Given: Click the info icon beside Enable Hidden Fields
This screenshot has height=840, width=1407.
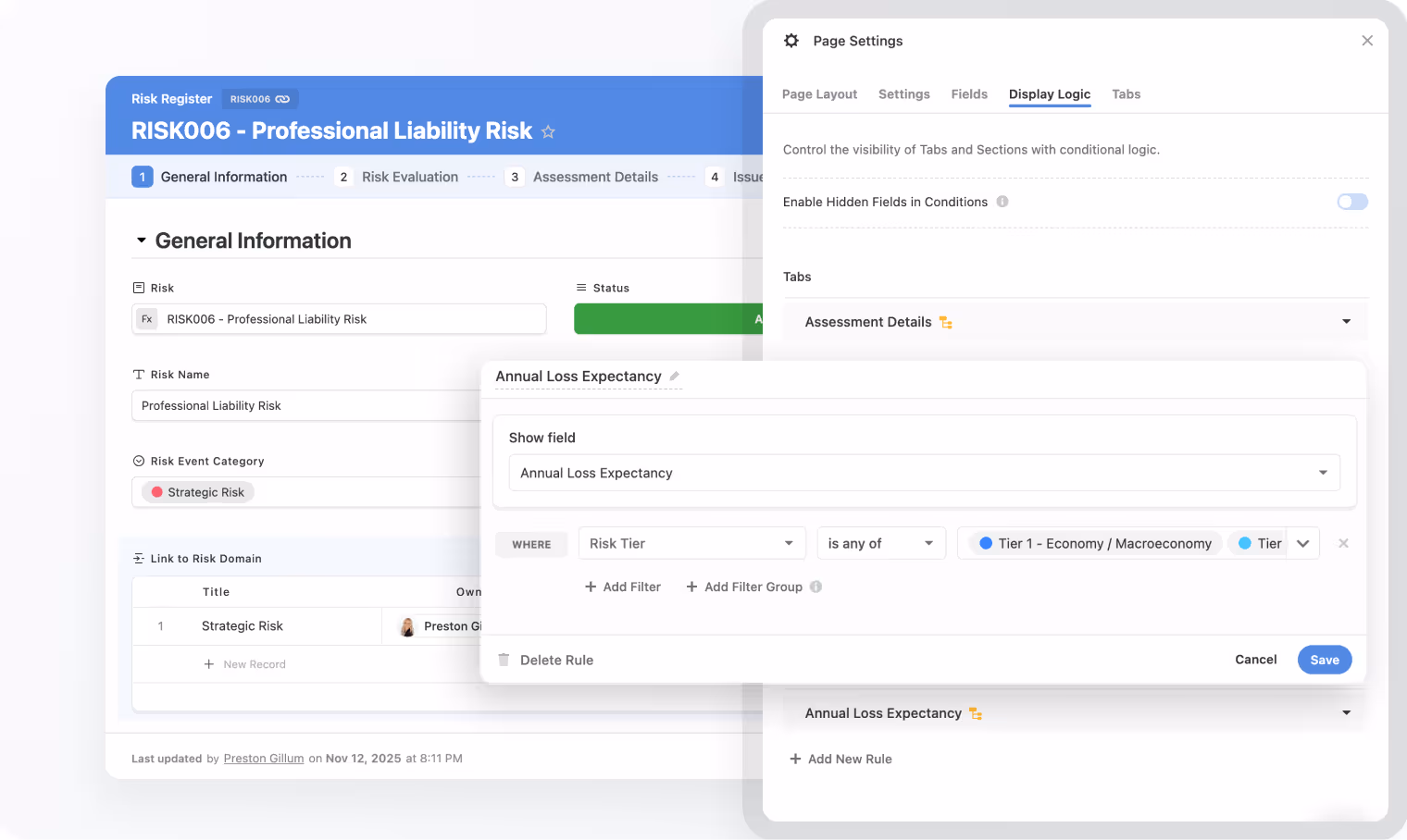Looking at the screenshot, I should (1002, 202).
